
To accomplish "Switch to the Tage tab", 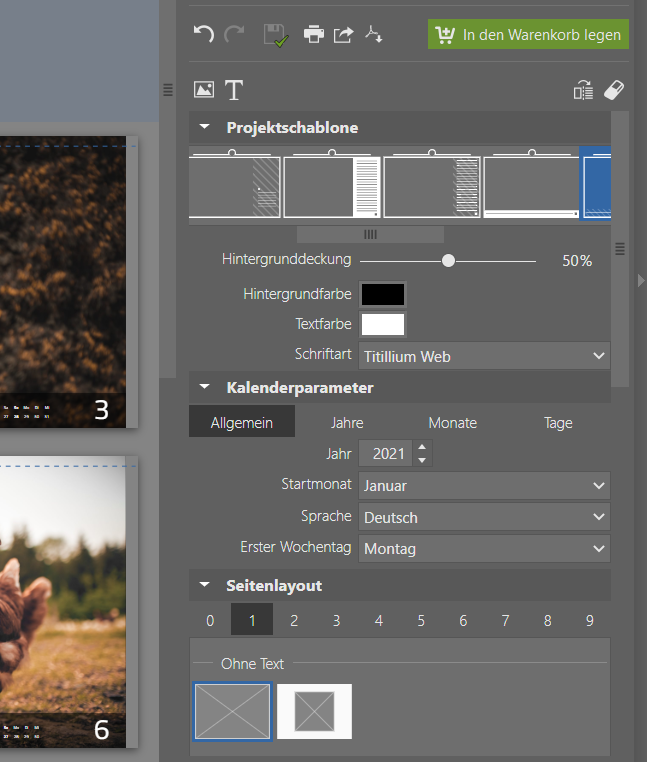I will point(558,423).
